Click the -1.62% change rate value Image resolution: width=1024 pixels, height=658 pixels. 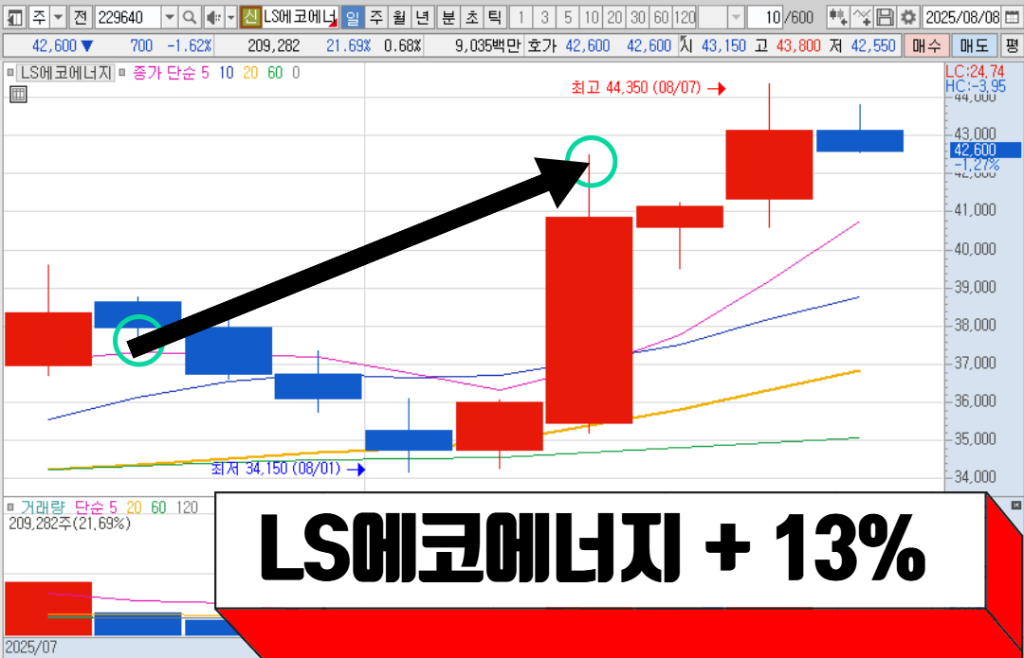click(x=189, y=46)
